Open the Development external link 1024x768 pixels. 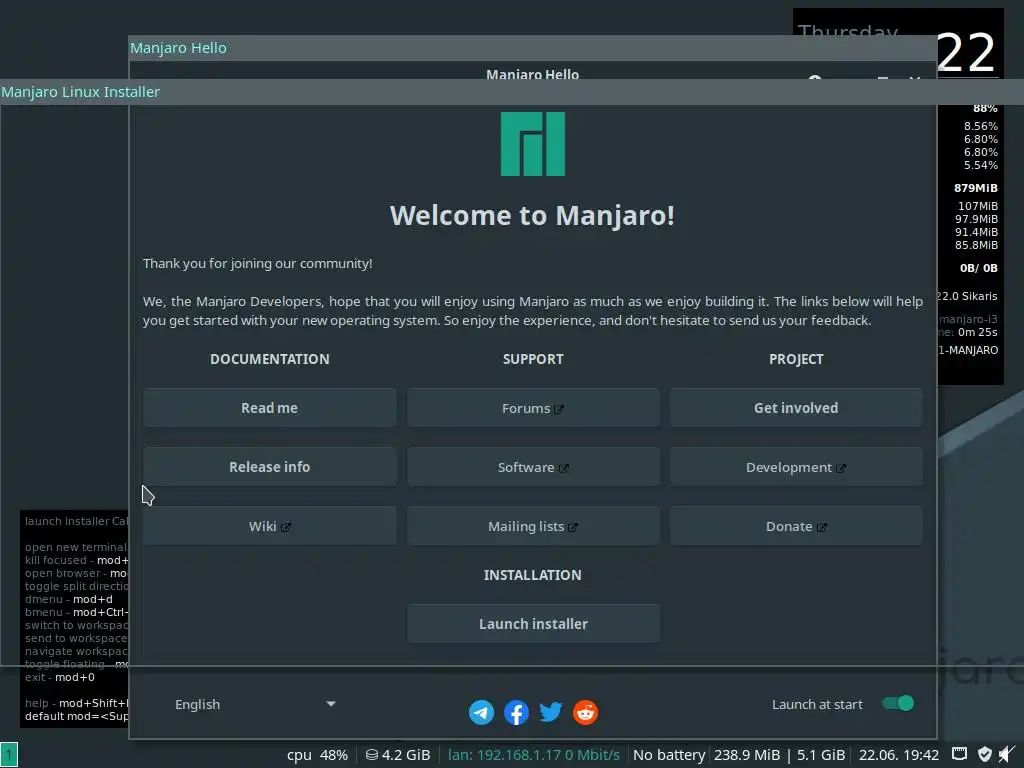tap(796, 467)
